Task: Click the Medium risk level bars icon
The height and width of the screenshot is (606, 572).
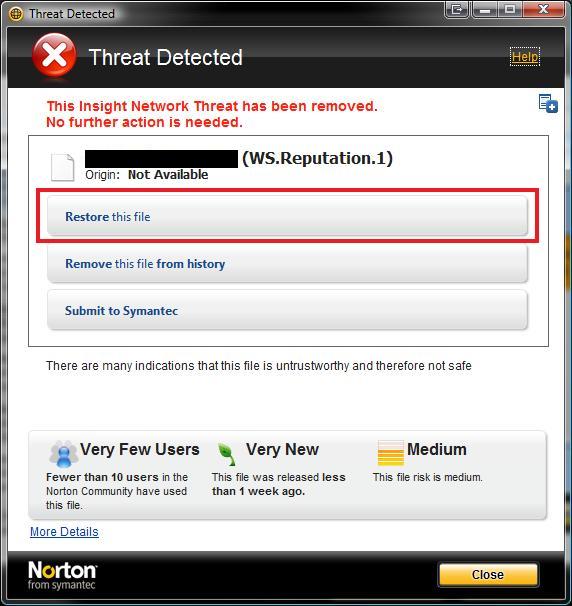Action: (x=390, y=453)
